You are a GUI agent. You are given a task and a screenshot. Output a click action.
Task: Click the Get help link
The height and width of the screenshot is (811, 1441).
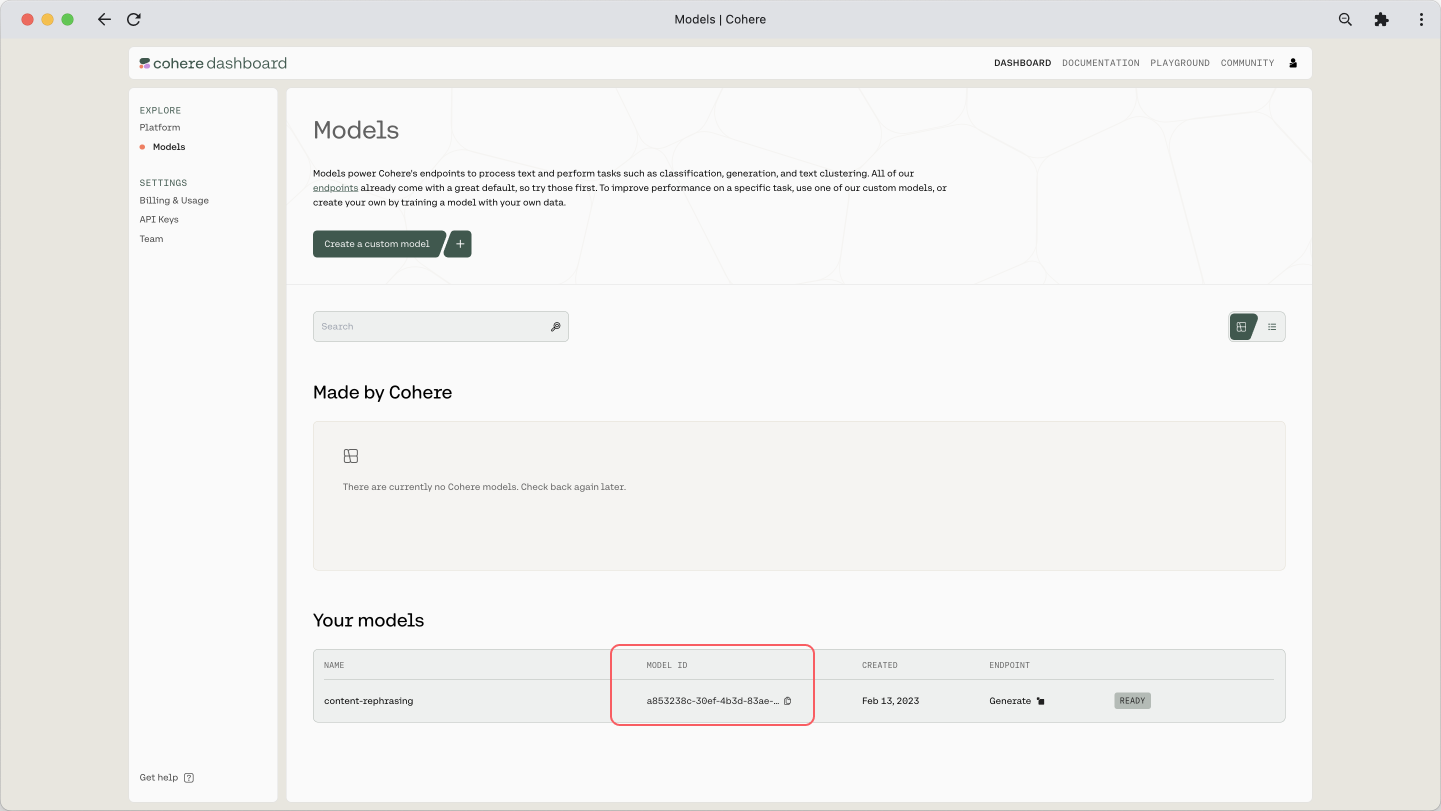tap(159, 778)
